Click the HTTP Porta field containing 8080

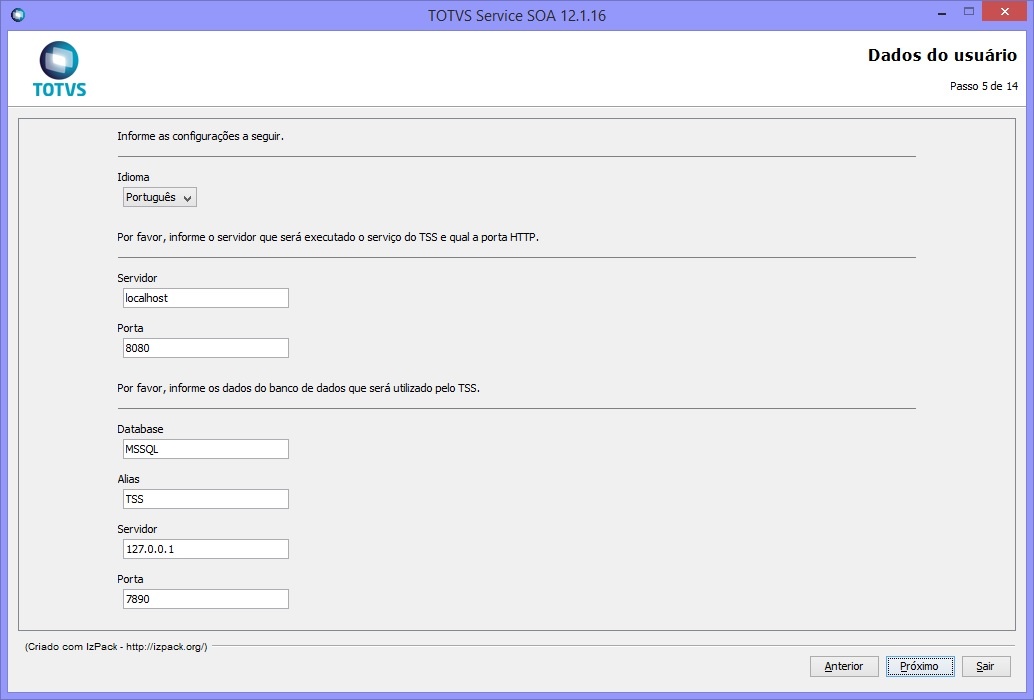[206, 348]
